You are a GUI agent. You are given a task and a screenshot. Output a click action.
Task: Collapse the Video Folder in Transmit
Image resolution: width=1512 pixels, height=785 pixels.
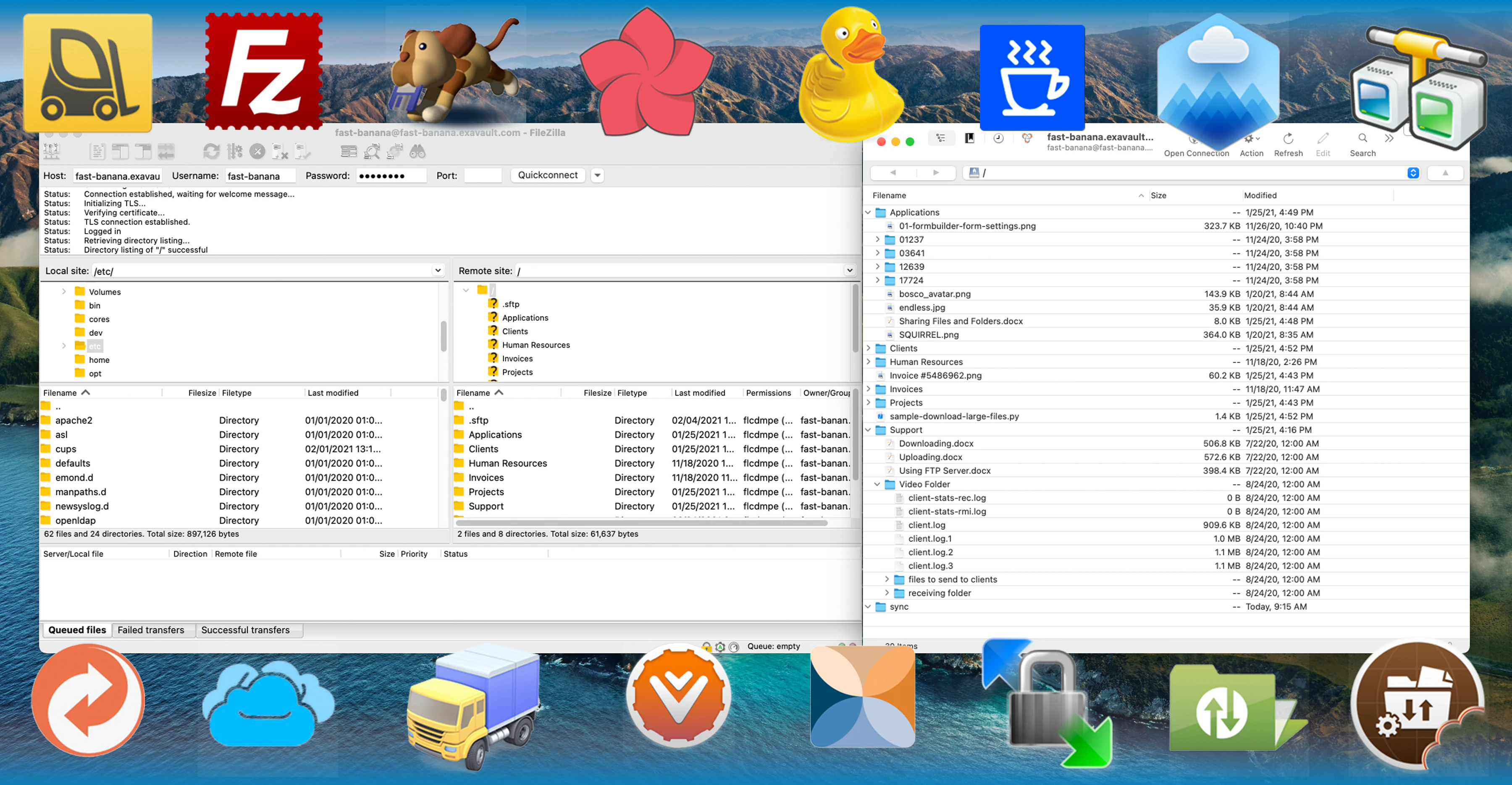877,485
